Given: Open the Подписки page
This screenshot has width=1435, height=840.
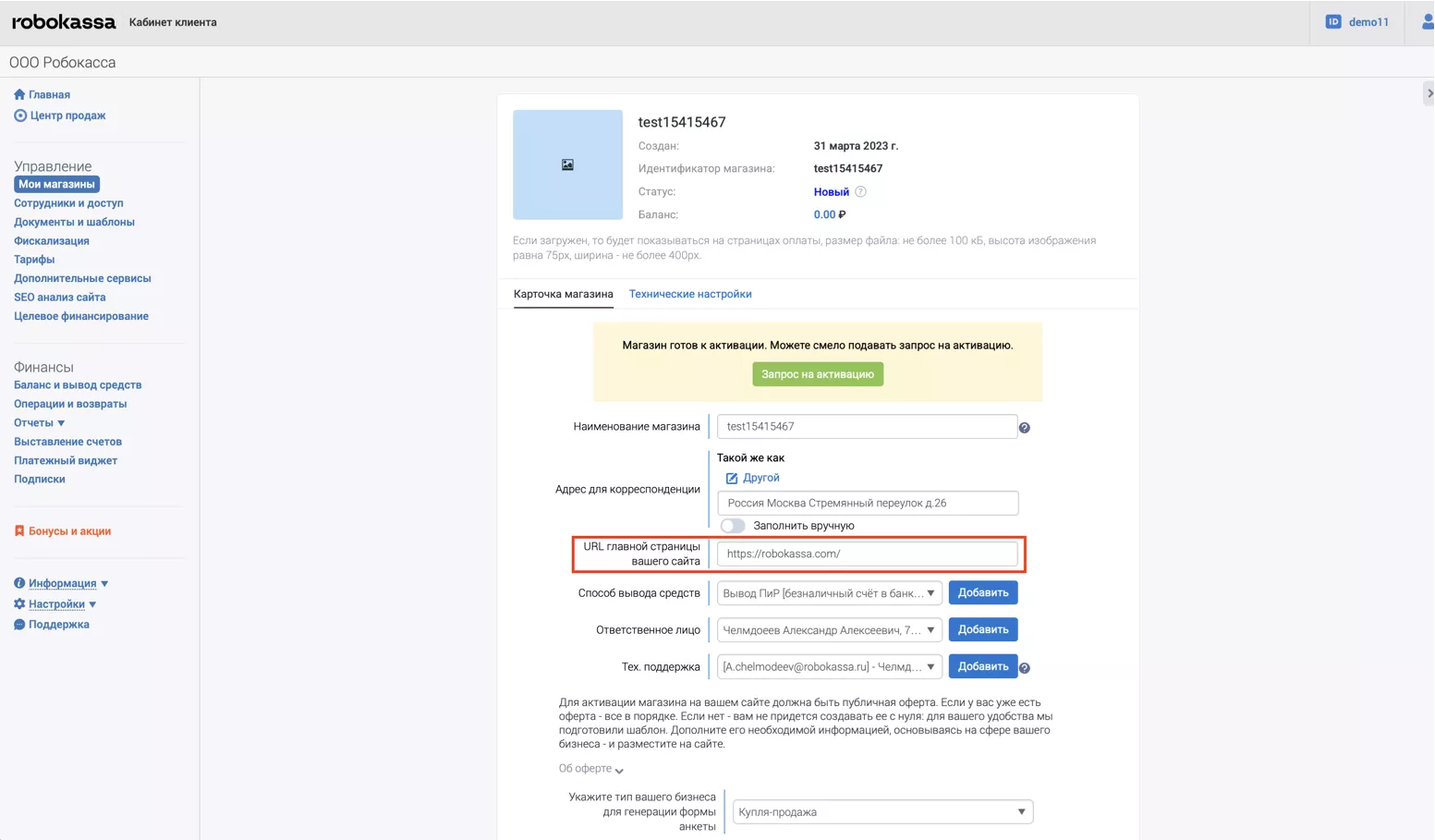Looking at the screenshot, I should click(40, 480).
